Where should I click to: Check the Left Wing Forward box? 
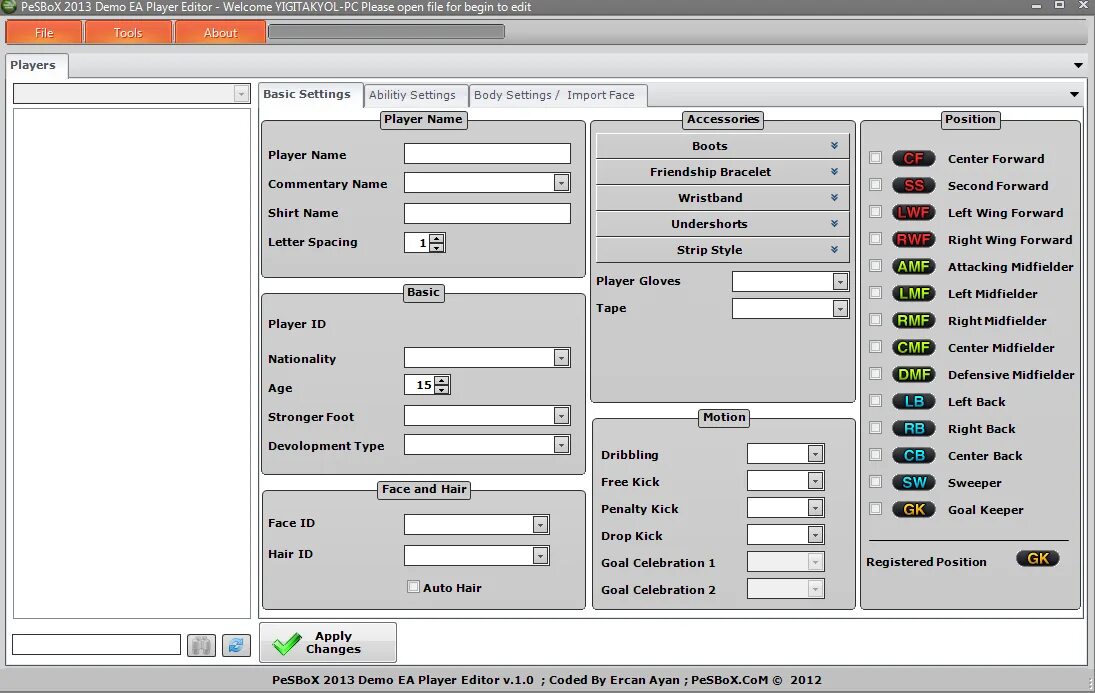point(876,212)
